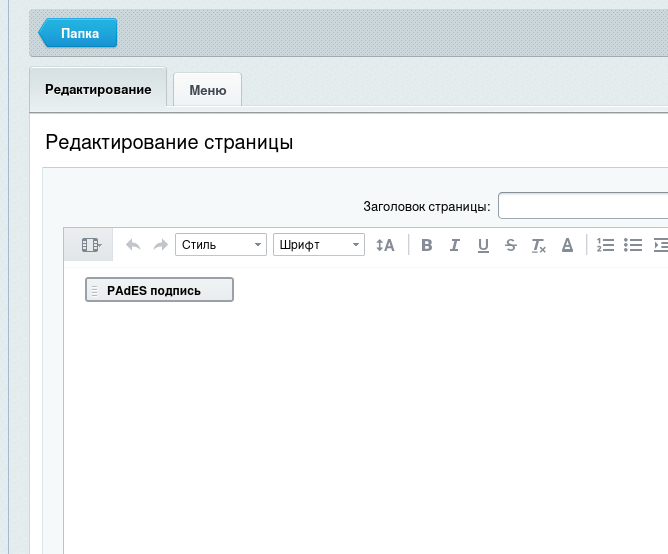Insert a bulleted list
The height and width of the screenshot is (554, 668).
[x=632, y=245]
